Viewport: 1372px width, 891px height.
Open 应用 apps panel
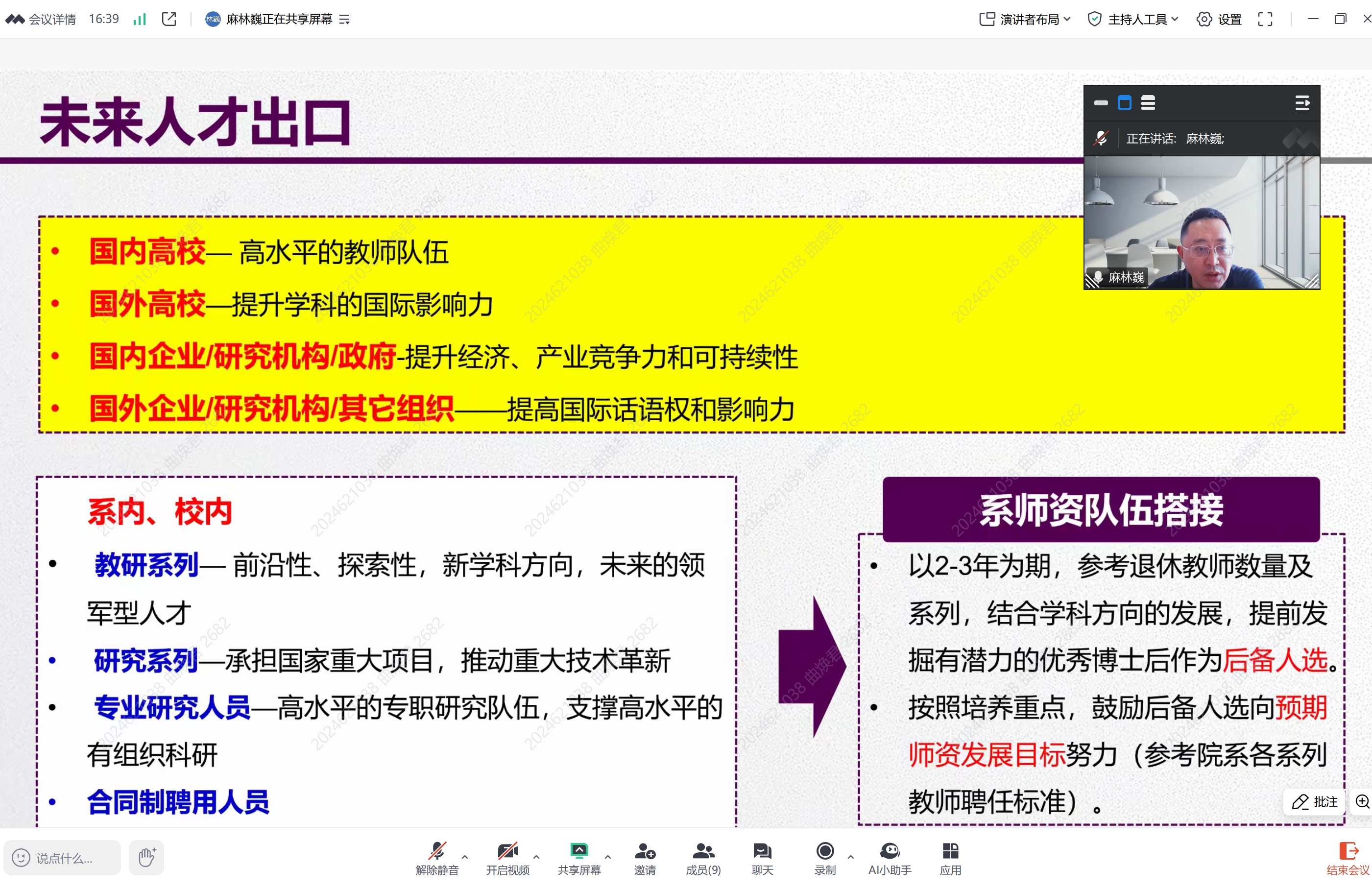point(951,858)
